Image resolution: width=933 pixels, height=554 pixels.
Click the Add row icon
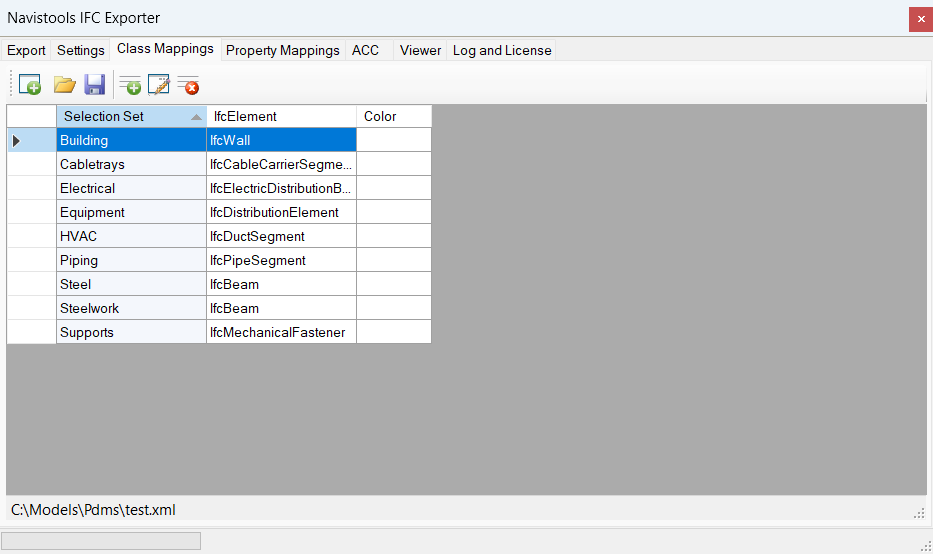(x=129, y=85)
